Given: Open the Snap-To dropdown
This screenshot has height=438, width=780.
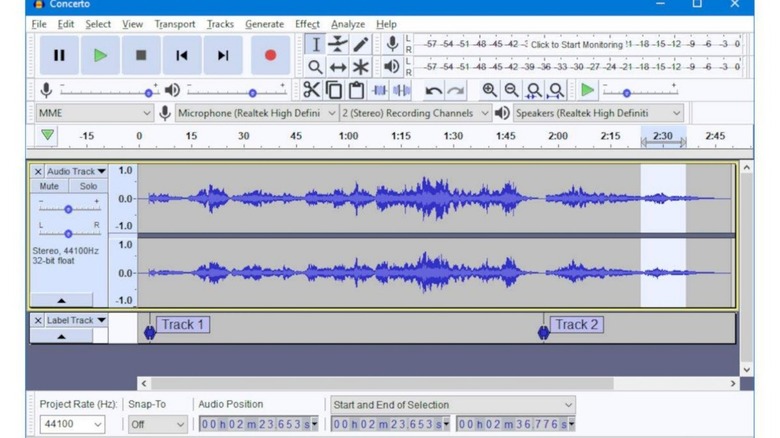Looking at the screenshot, I should 179,424.
